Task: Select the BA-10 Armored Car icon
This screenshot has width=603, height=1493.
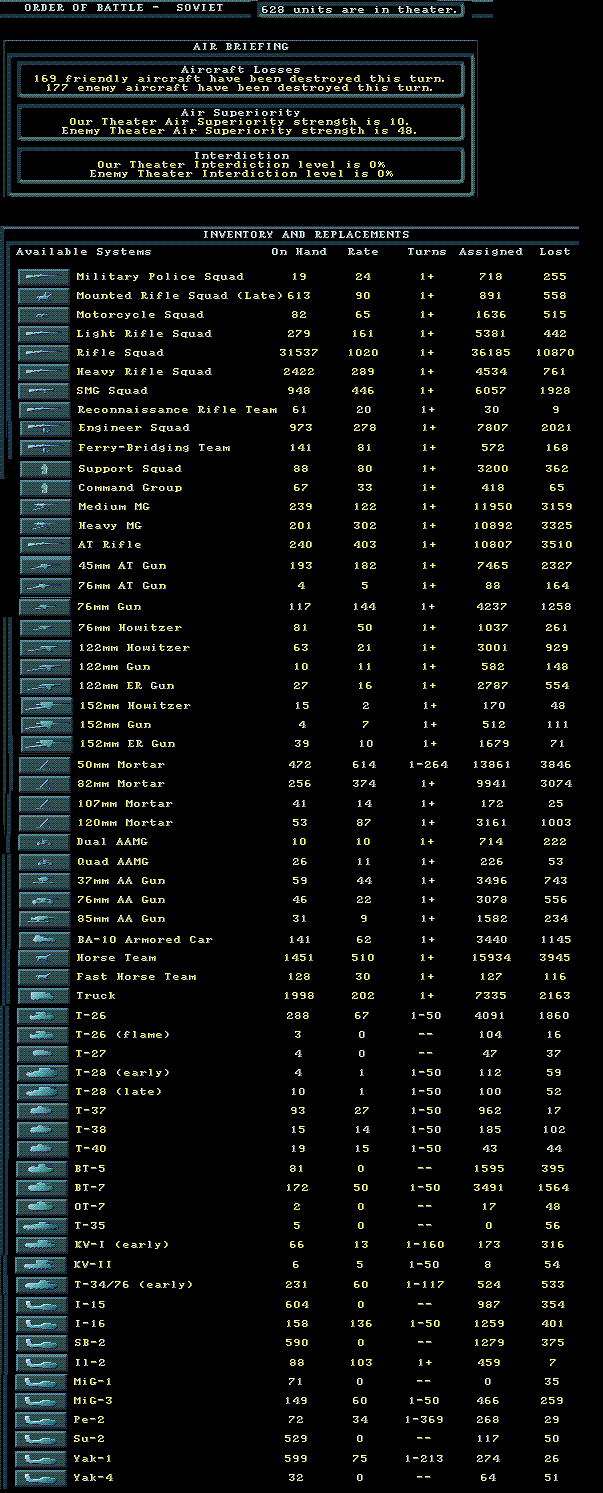Action: coord(44,940)
